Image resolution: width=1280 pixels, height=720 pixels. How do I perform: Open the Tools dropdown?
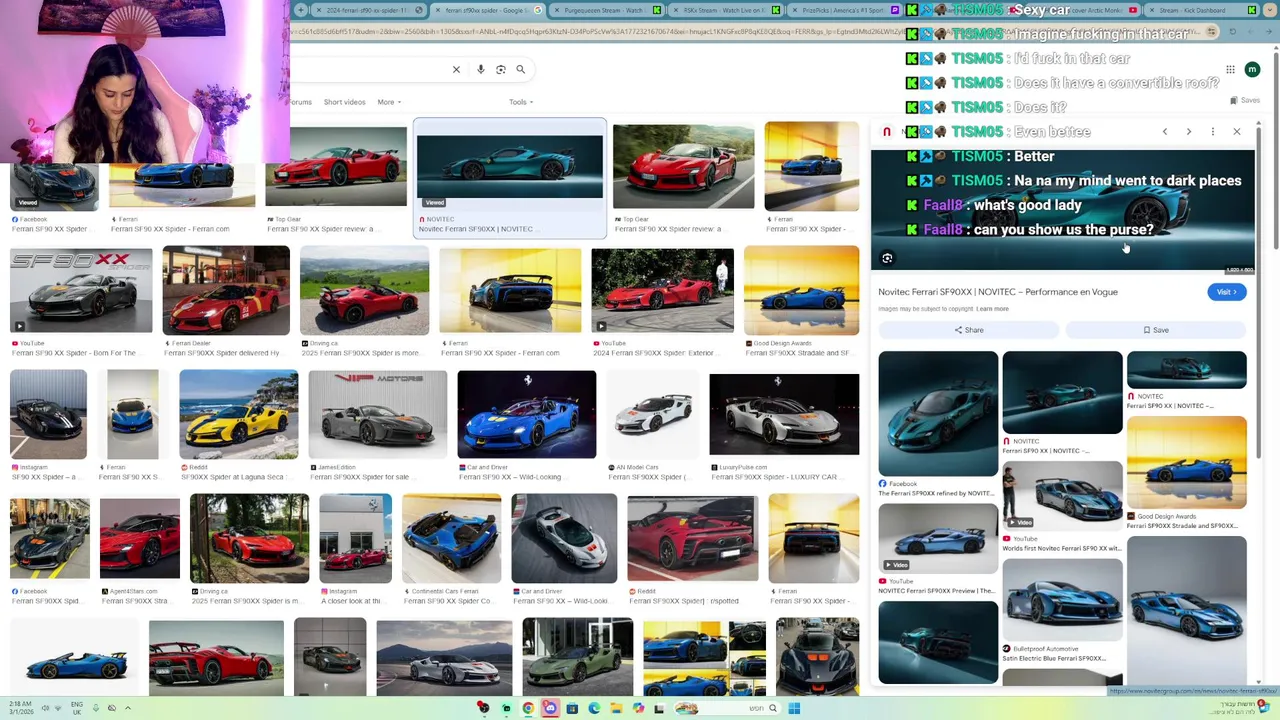coord(521,102)
